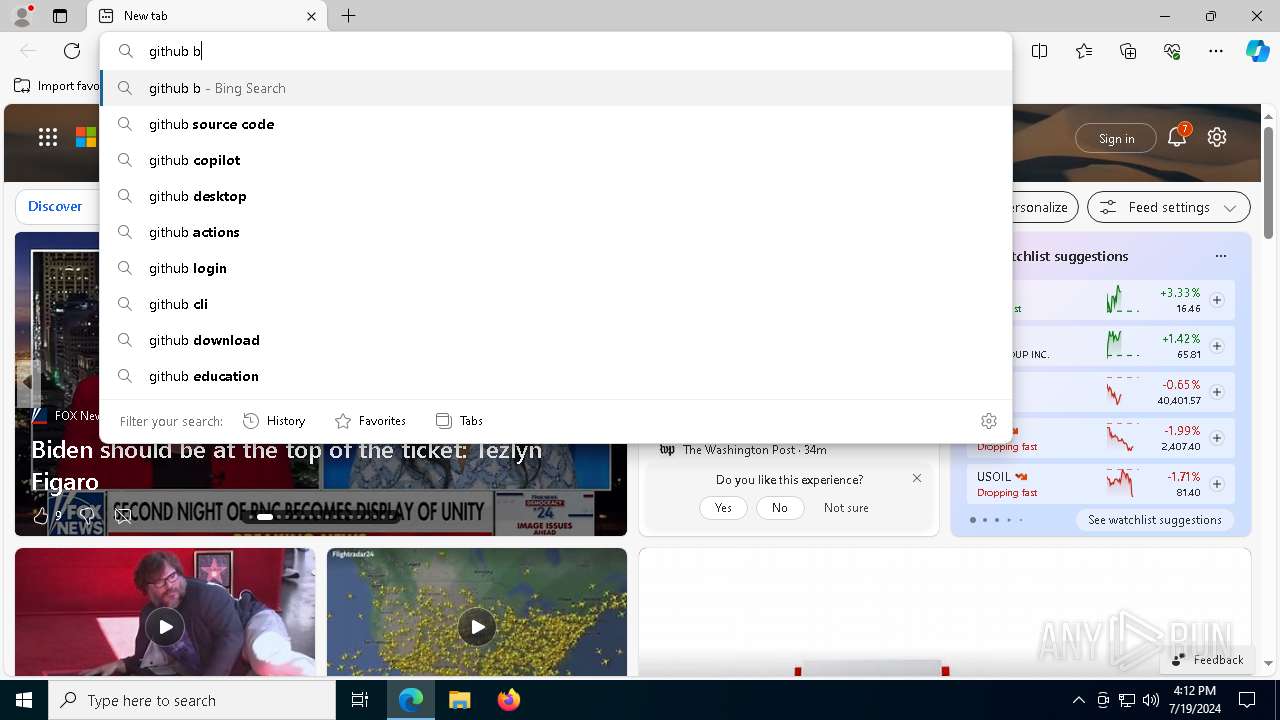Open File Explorer from taskbar
The width and height of the screenshot is (1280, 720).
459,700
